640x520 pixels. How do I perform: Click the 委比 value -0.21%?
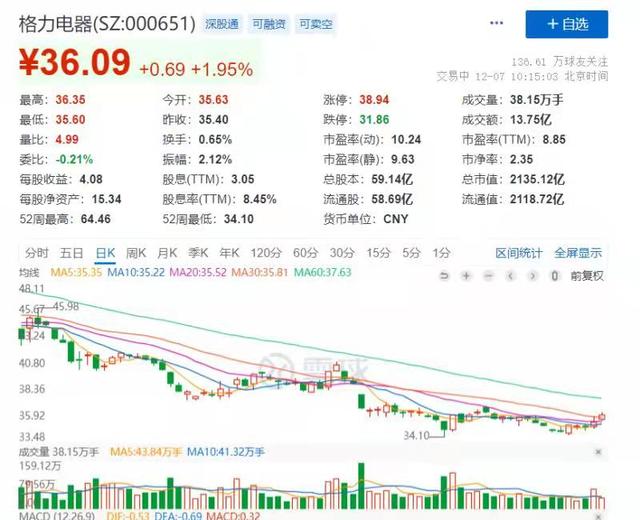(x=74, y=159)
